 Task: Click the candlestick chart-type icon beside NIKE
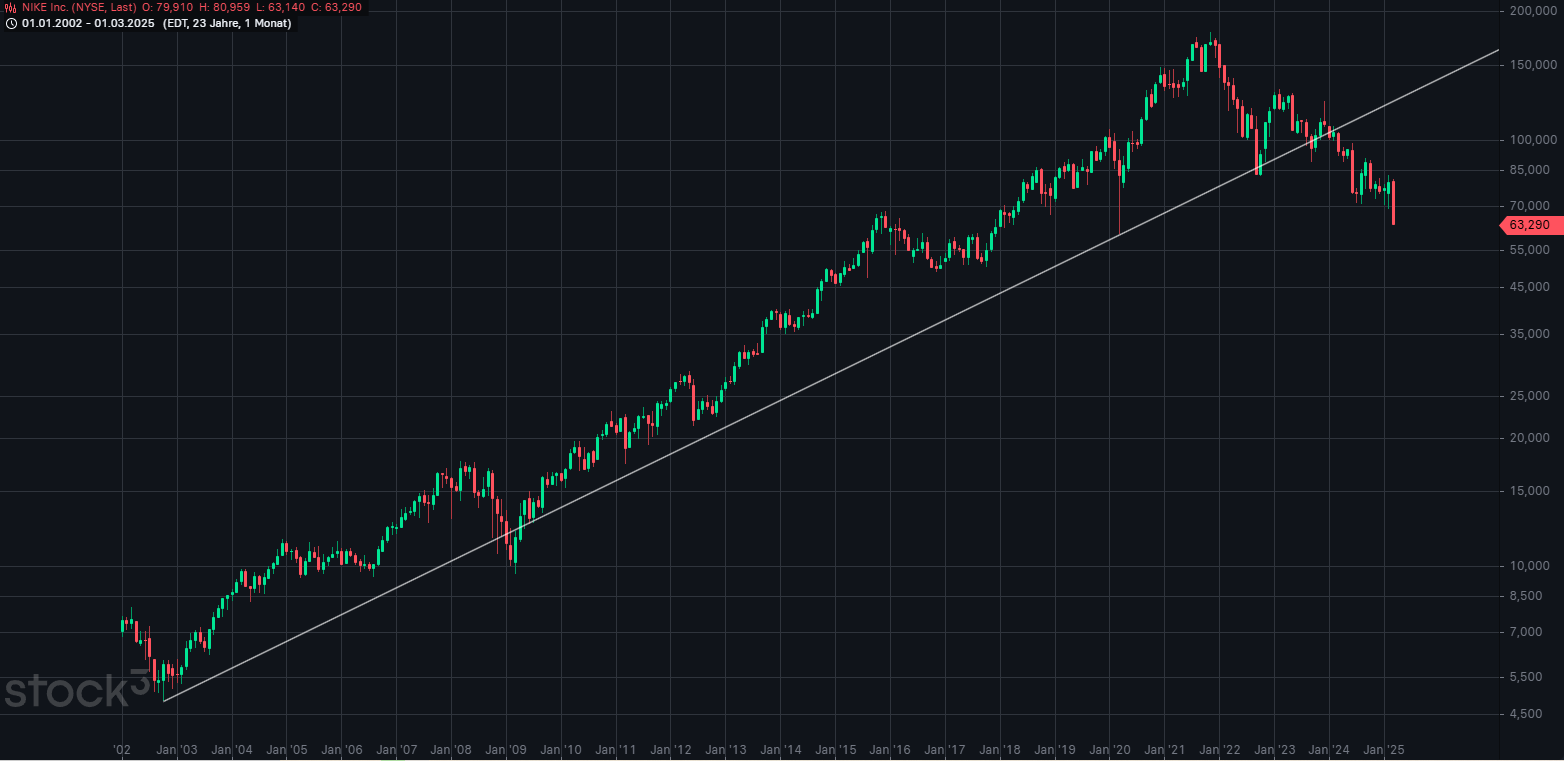pos(11,8)
